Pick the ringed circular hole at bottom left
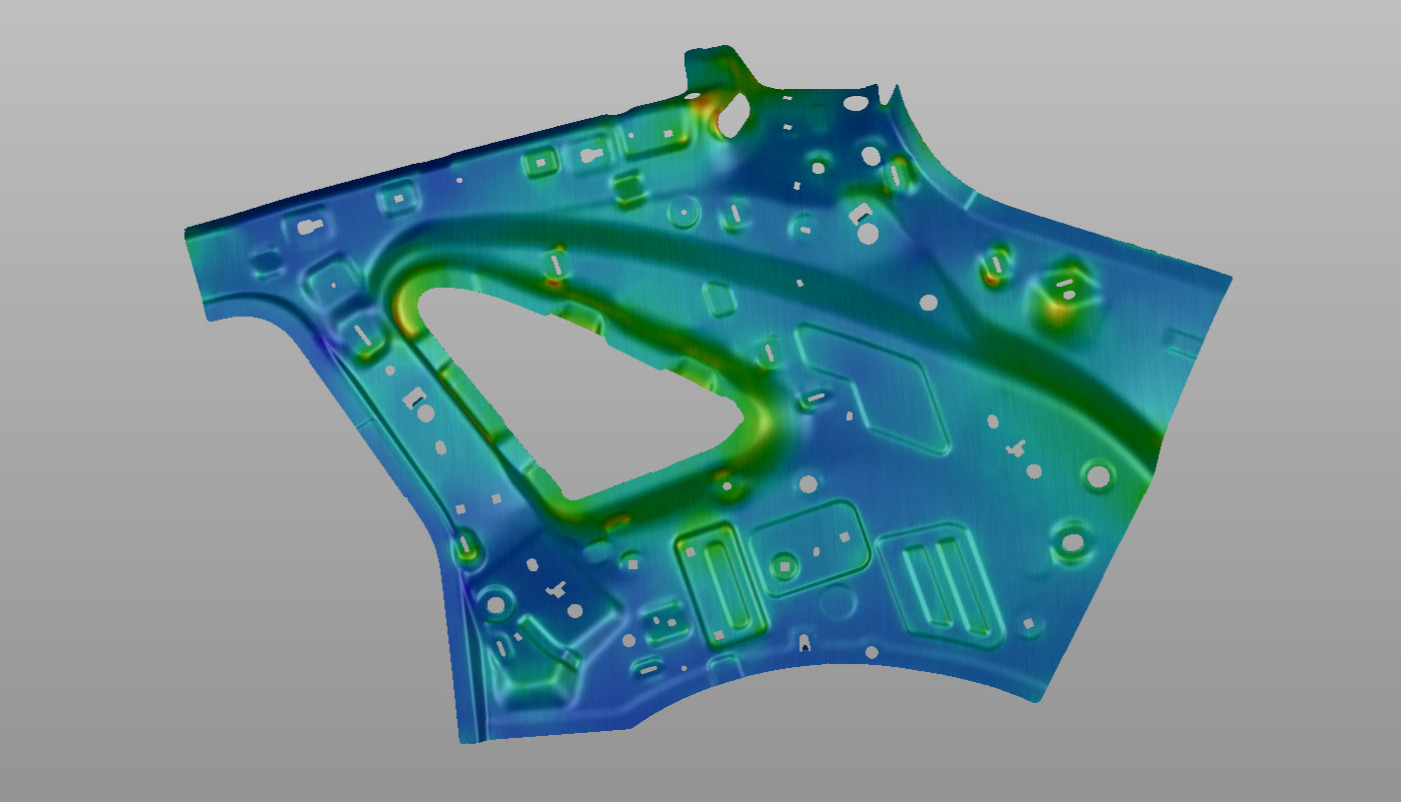The width and height of the screenshot is (1401, 802). (496, 604)
